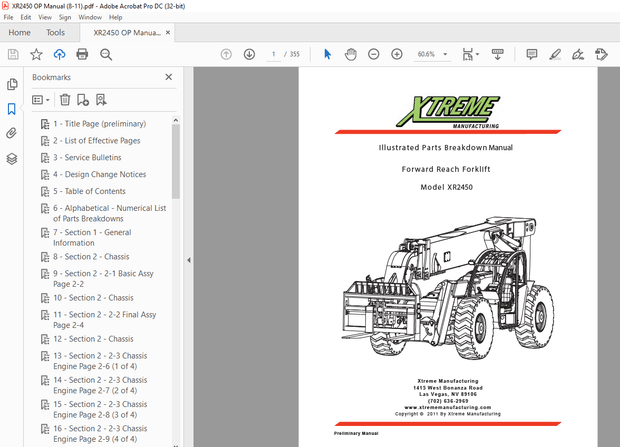620x447 pixels.
Task: Click the Save file icon
Action: [13, 54]
